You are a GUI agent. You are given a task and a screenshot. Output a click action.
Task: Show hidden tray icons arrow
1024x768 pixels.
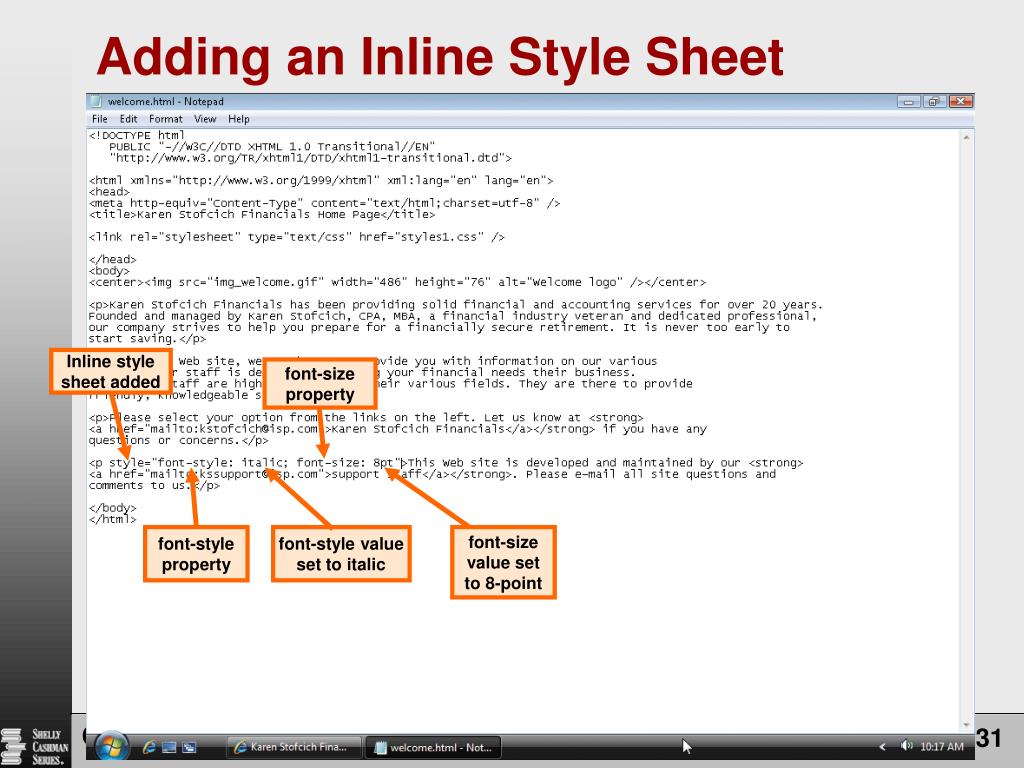pyautogui.click(x=882, y=746)
